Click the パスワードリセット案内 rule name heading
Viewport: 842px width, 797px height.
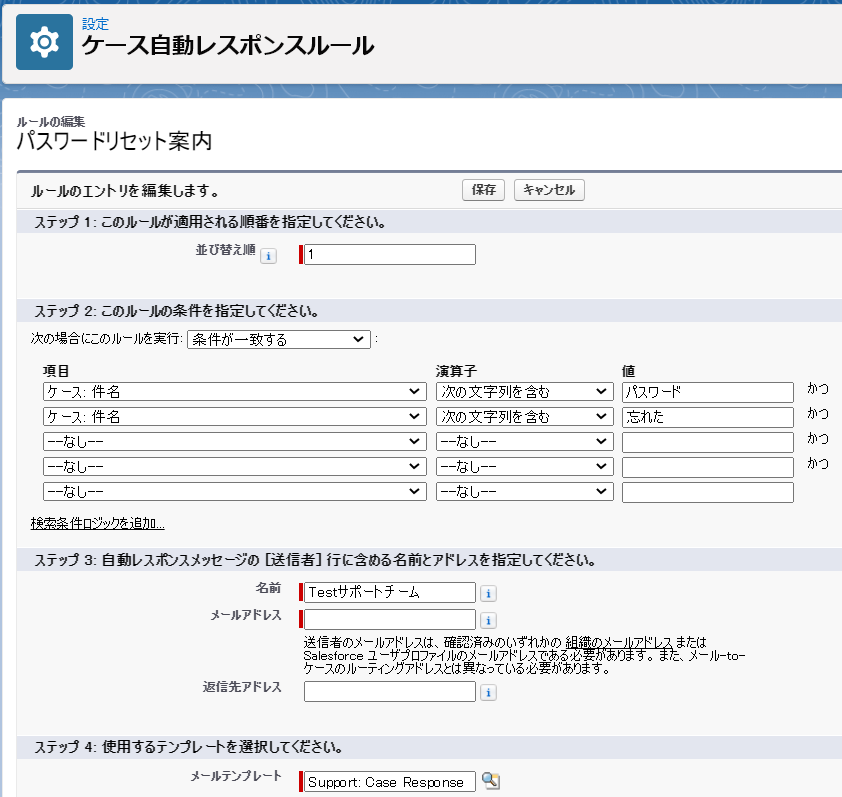(x=114, y=141)
